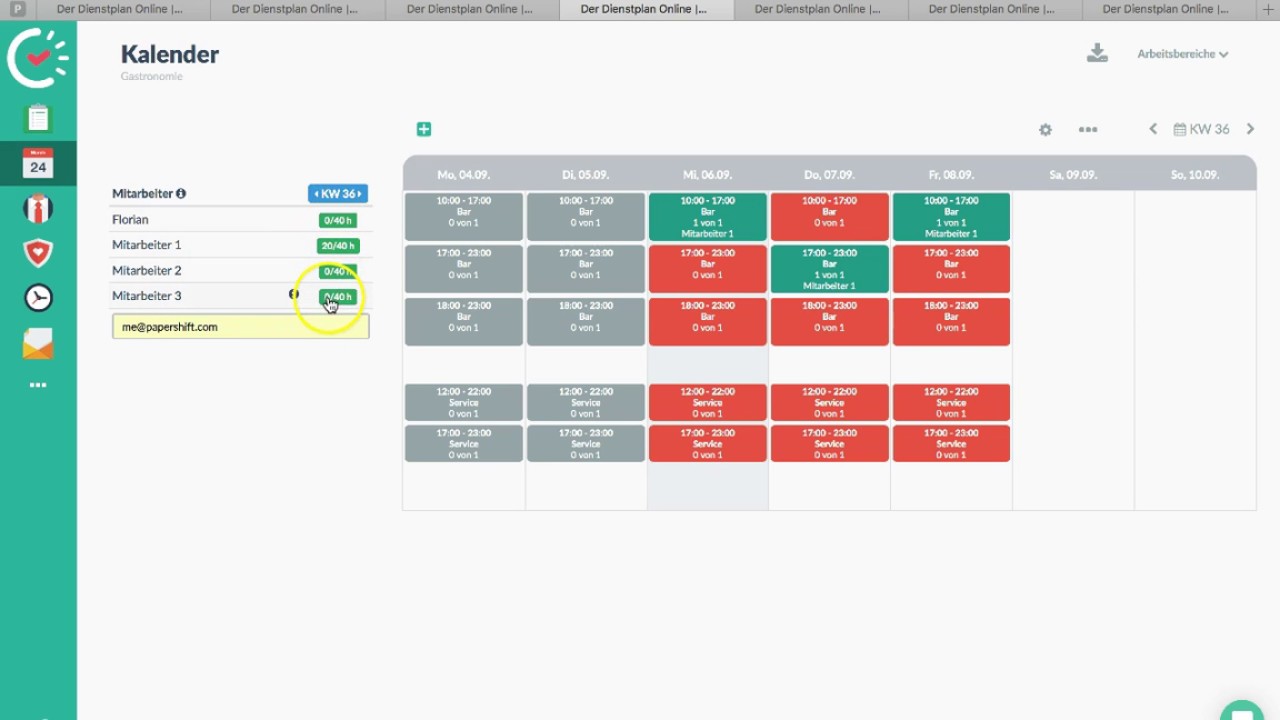
Task: Go to previous week arrow
Action: (1153, 129)
